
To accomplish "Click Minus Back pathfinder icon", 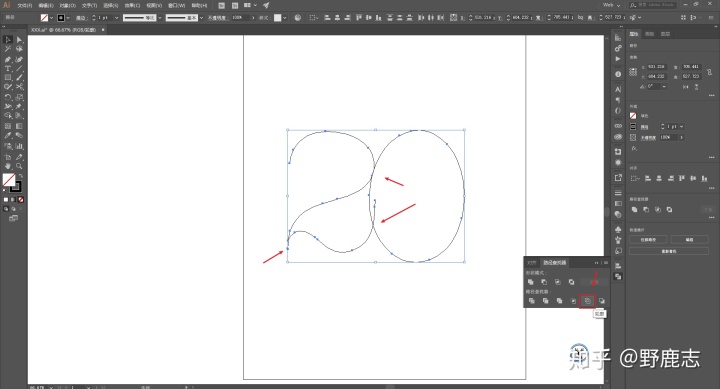I will pos(602,301).
